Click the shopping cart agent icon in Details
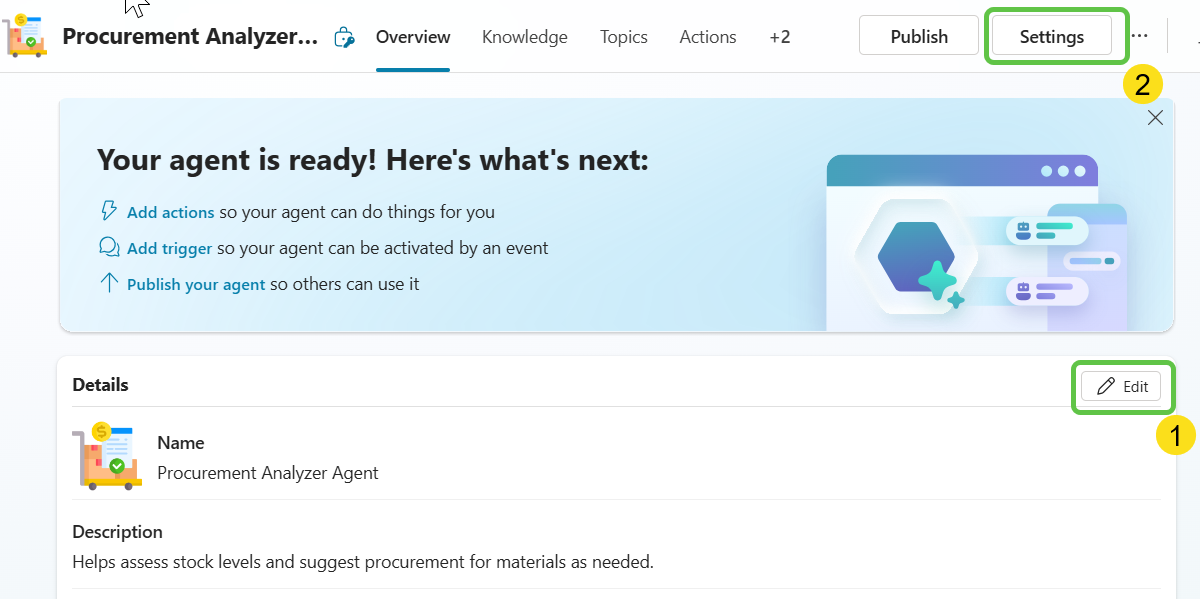The height and width of the screenshot is (599, 1200). coord(107,456)
